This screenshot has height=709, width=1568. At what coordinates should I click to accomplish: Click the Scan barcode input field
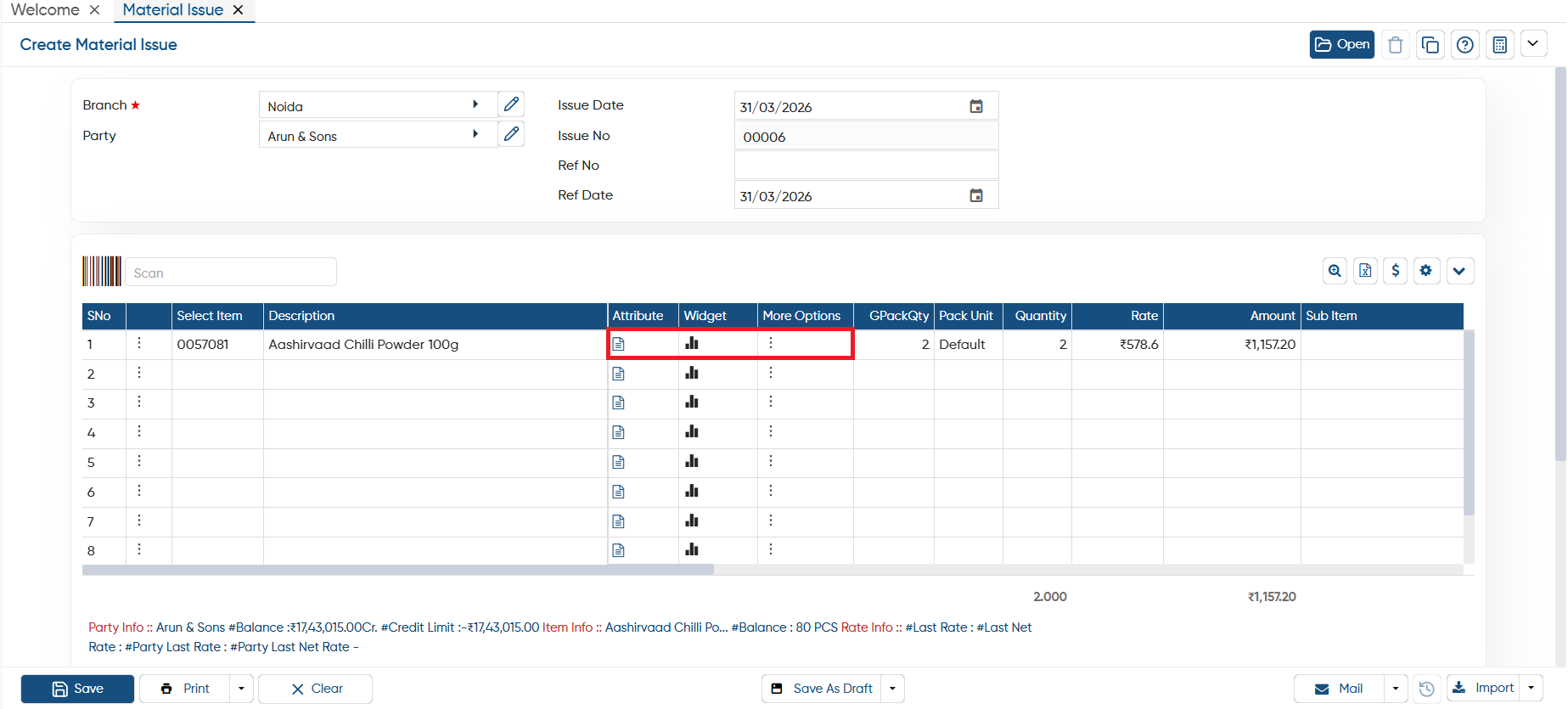pos(231,273)
